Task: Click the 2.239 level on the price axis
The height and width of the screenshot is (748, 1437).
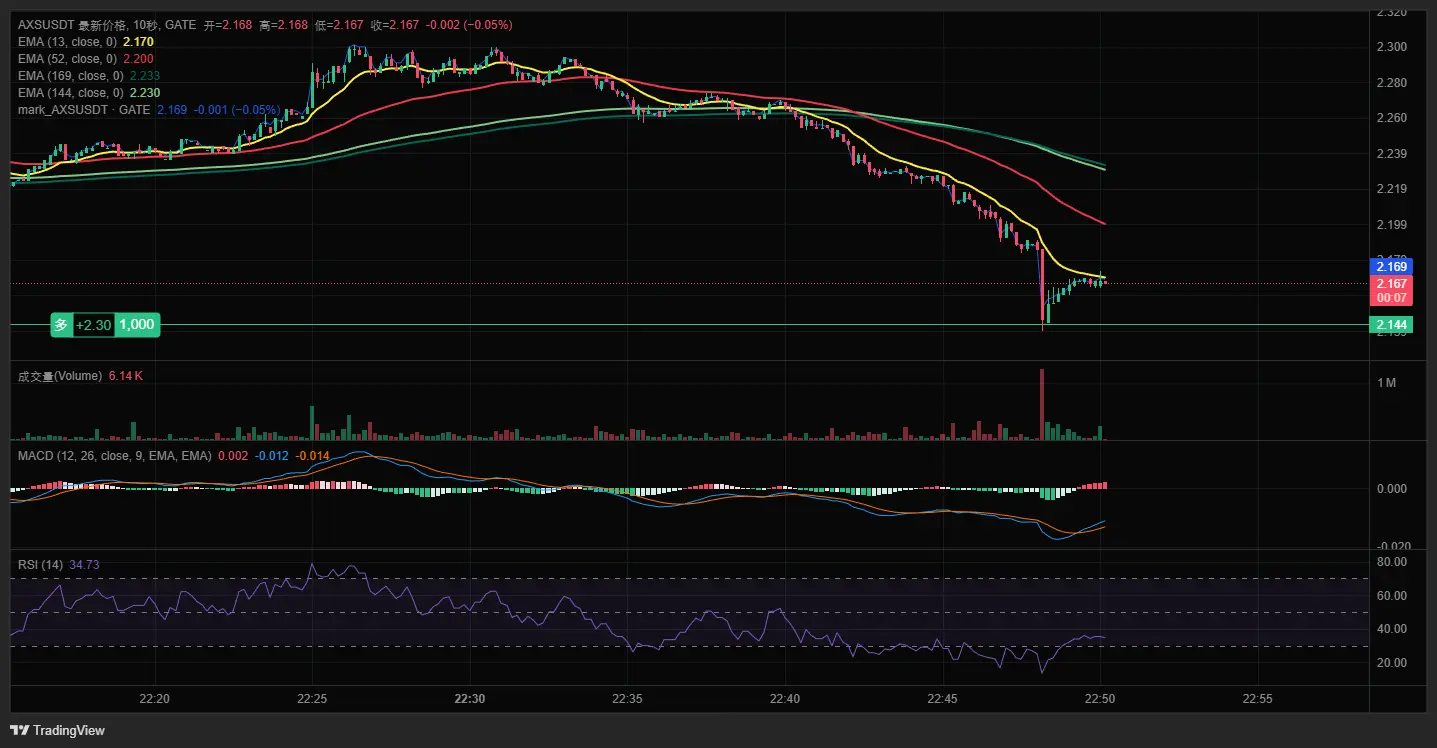Action: (1392, 154)
